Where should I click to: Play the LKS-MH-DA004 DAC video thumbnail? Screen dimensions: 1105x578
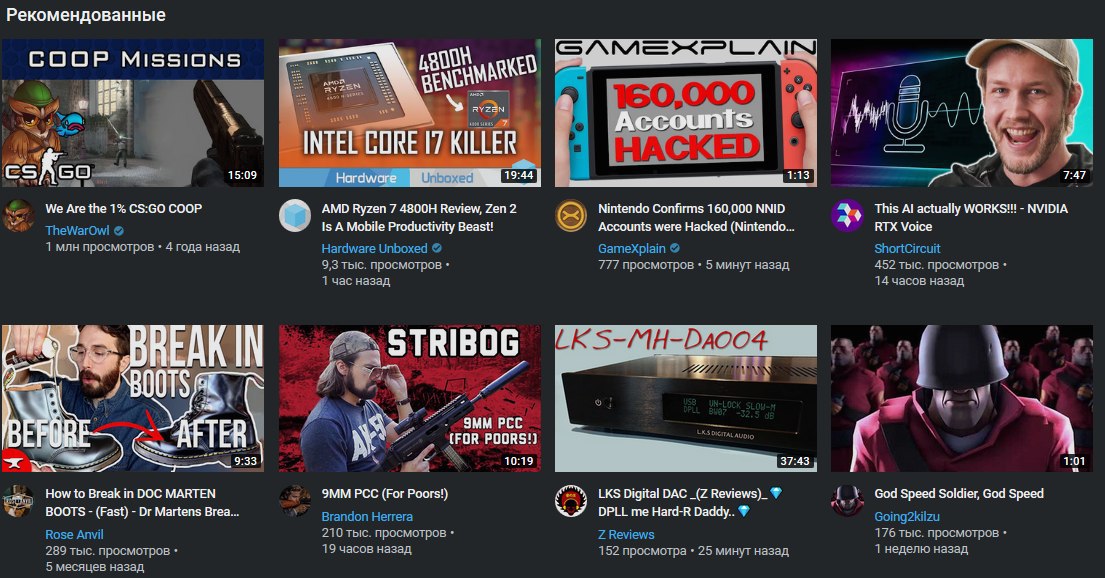(x=686, y=398)
